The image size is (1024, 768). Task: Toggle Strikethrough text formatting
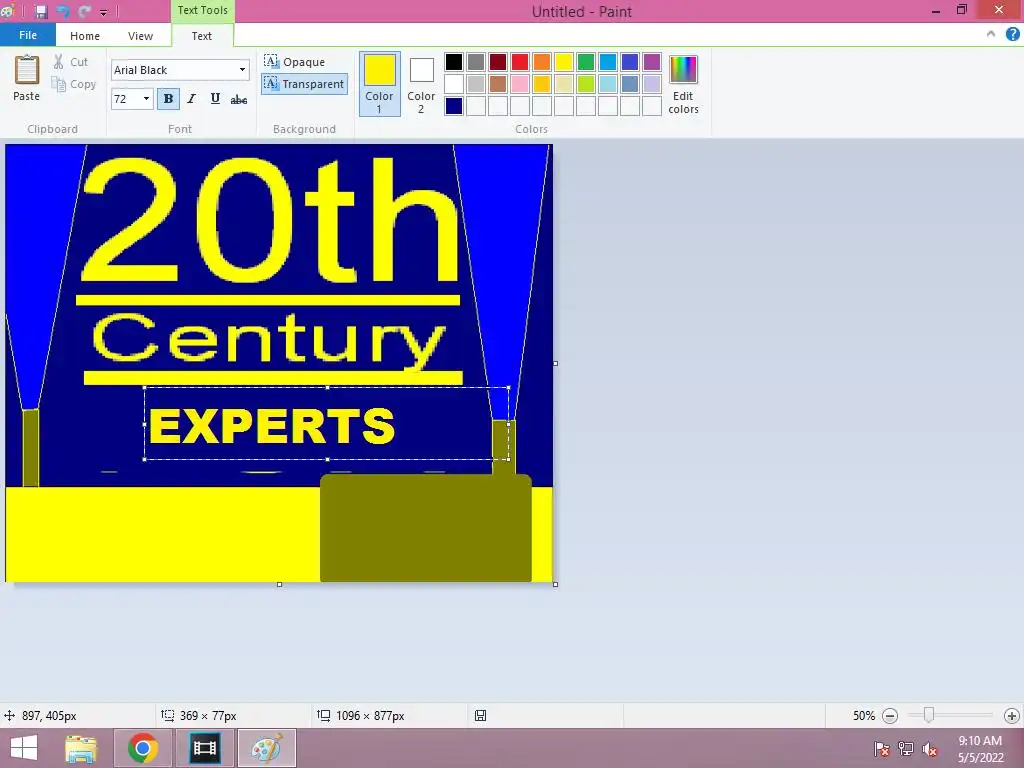point(239,99)
